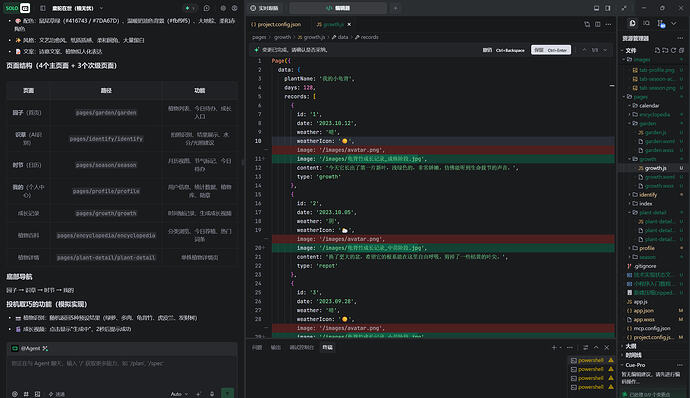Add a new terminal with the plus icon

[554, 347]
